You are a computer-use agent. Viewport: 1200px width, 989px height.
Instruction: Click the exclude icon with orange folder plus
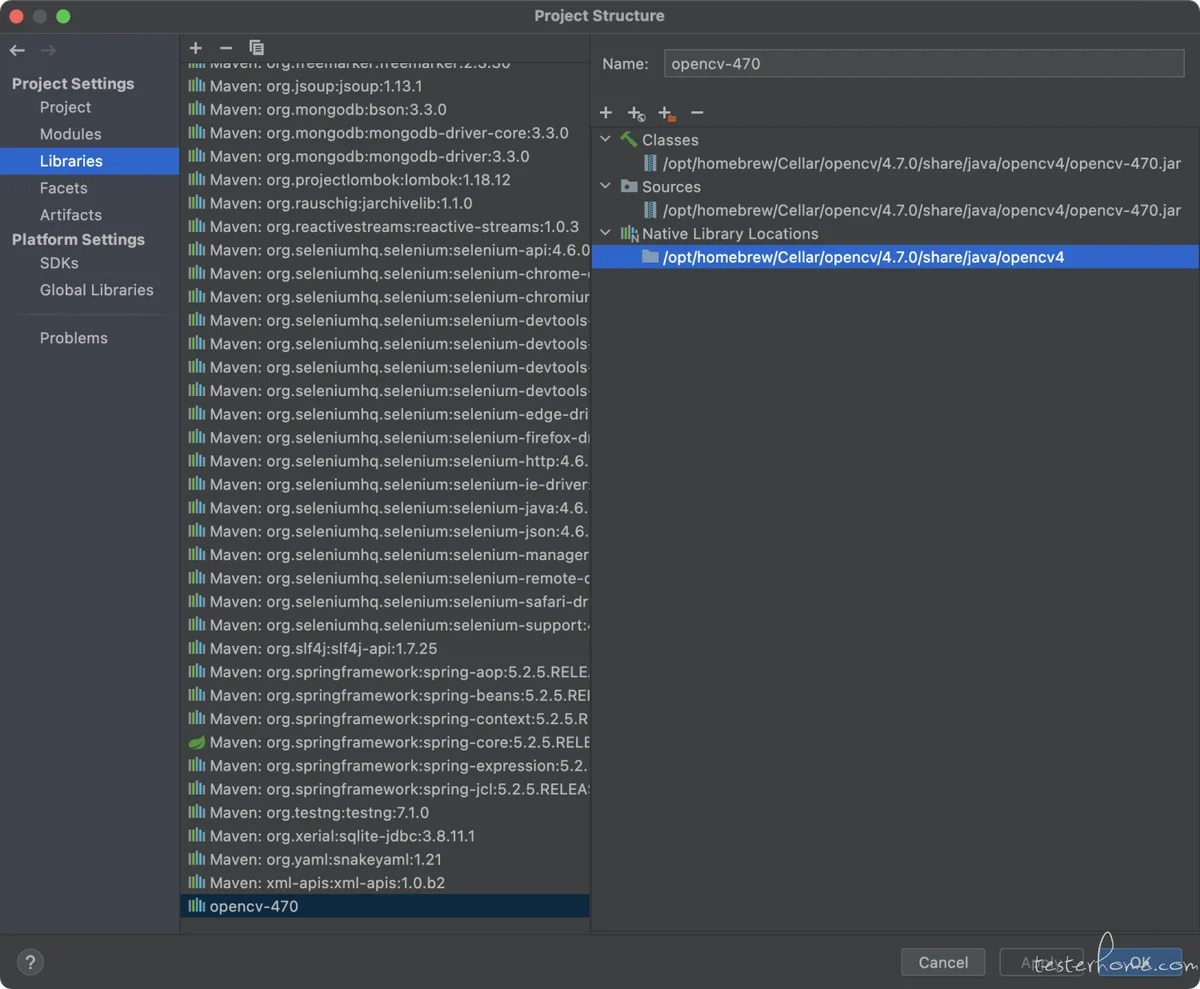(x=667, y=114)
